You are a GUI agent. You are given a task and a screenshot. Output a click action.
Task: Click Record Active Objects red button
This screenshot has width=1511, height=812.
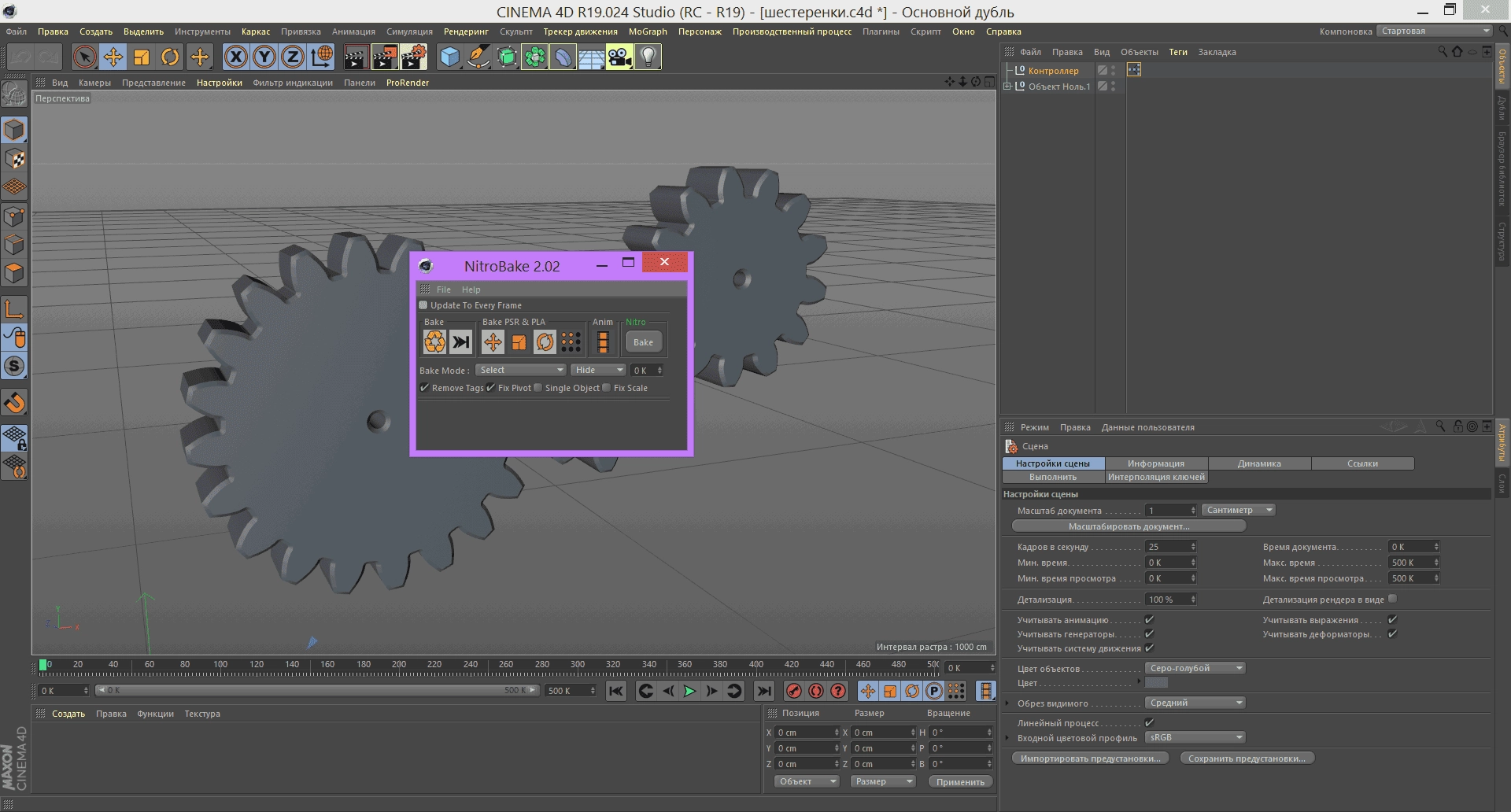point(794,691)
